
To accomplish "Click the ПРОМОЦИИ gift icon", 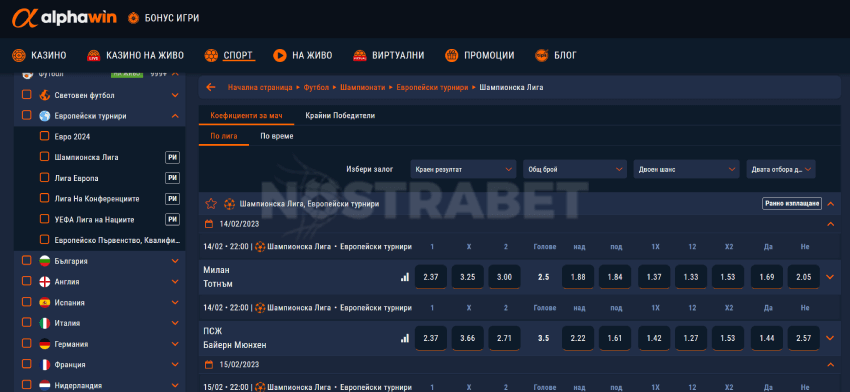I will pyautogui.click(x=452, y=55).
